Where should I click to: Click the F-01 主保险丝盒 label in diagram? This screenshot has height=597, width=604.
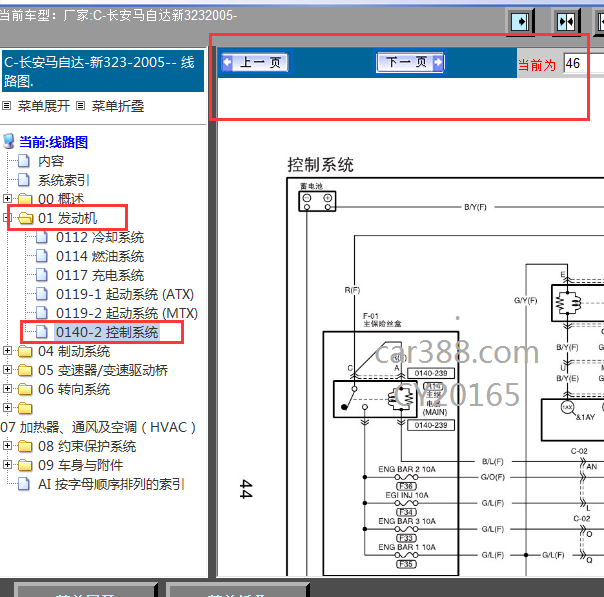[x=382, y=320]
